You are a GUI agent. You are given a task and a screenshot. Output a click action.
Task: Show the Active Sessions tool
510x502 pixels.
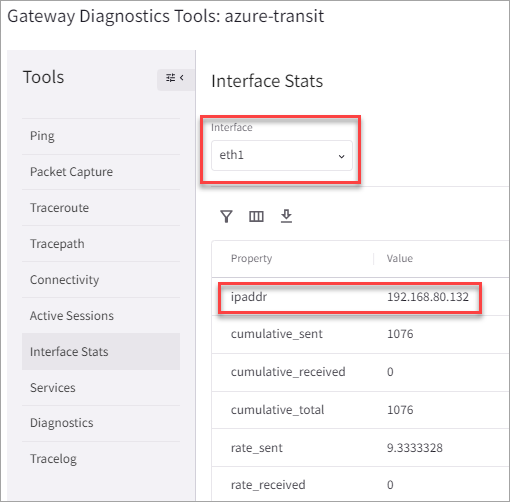pos(101,316)
